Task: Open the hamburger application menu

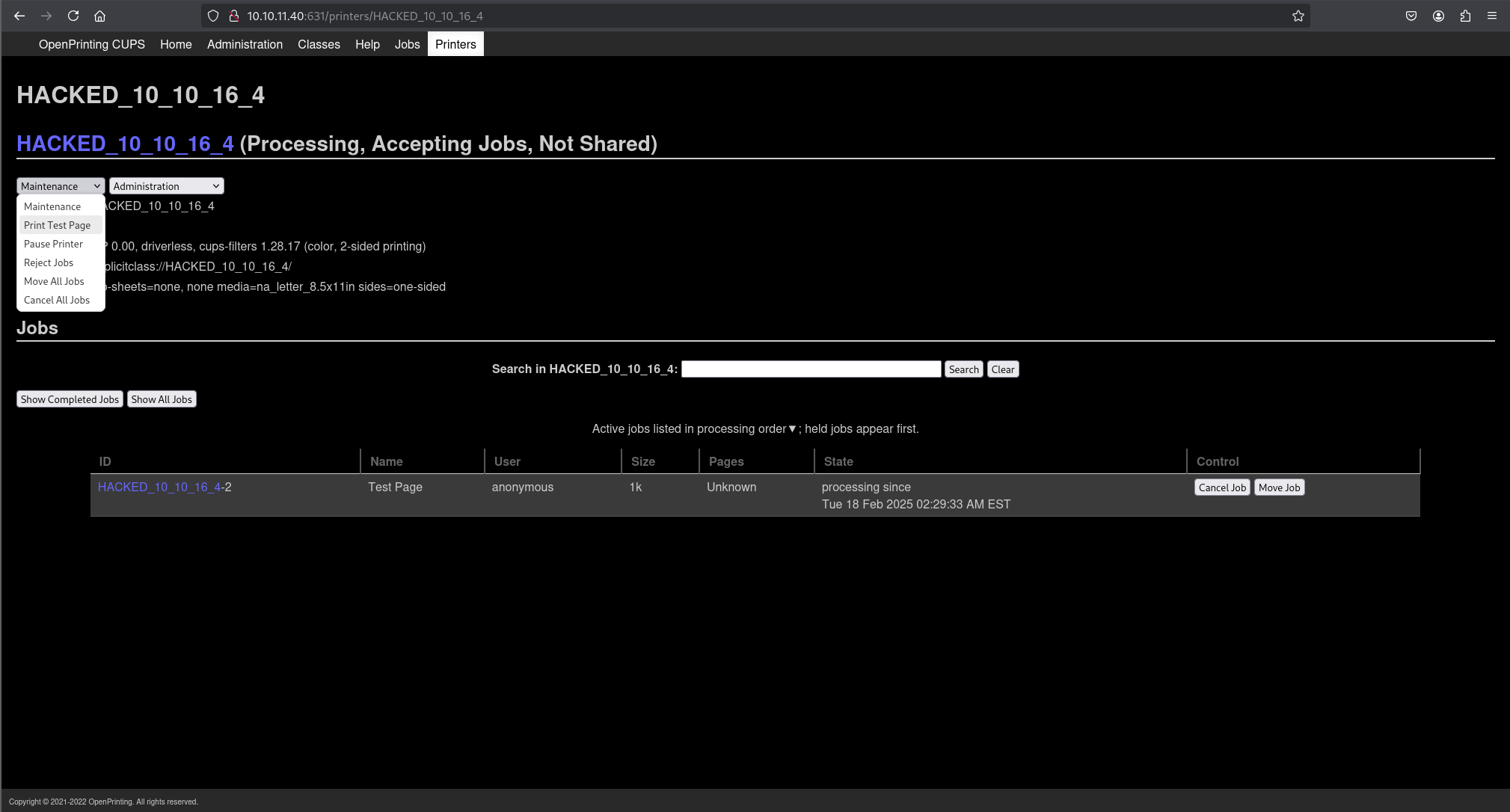Action: 1492,16
